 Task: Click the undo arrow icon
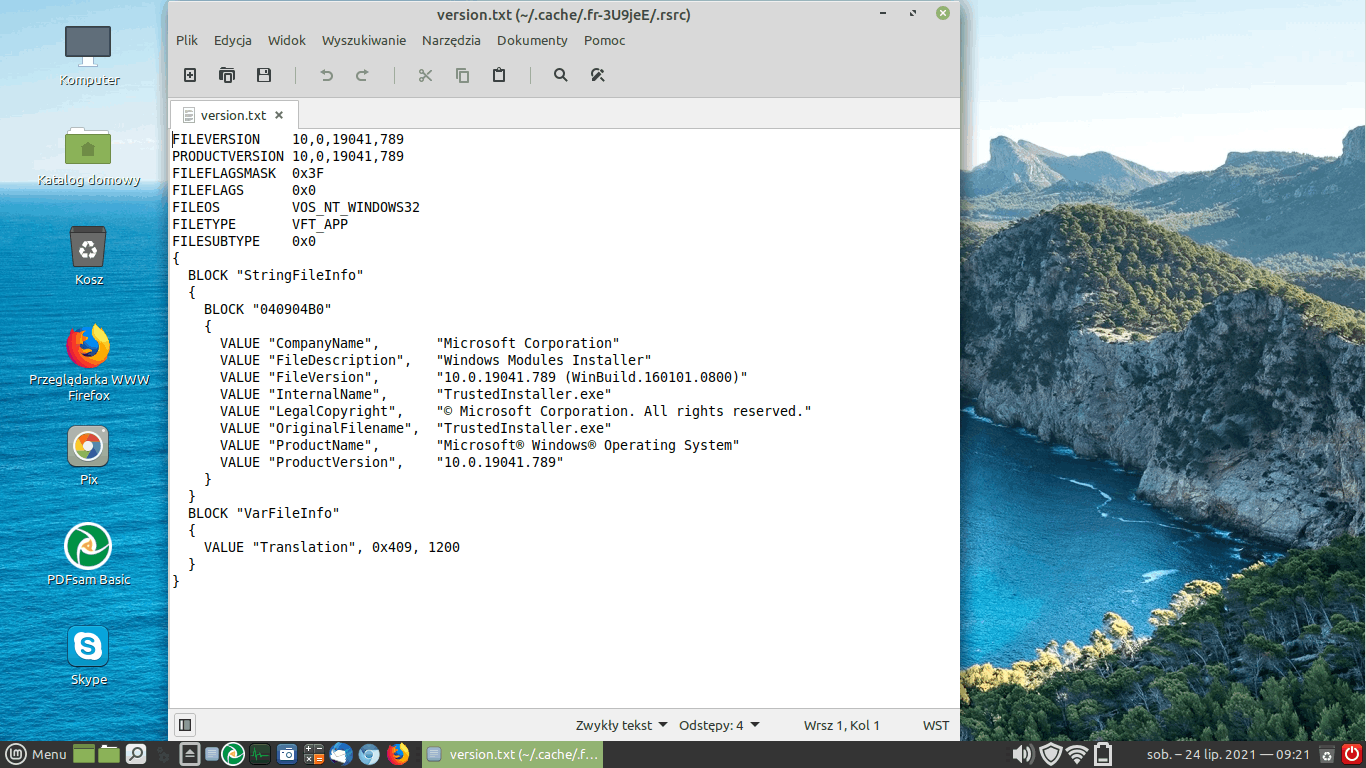(326, 75)
